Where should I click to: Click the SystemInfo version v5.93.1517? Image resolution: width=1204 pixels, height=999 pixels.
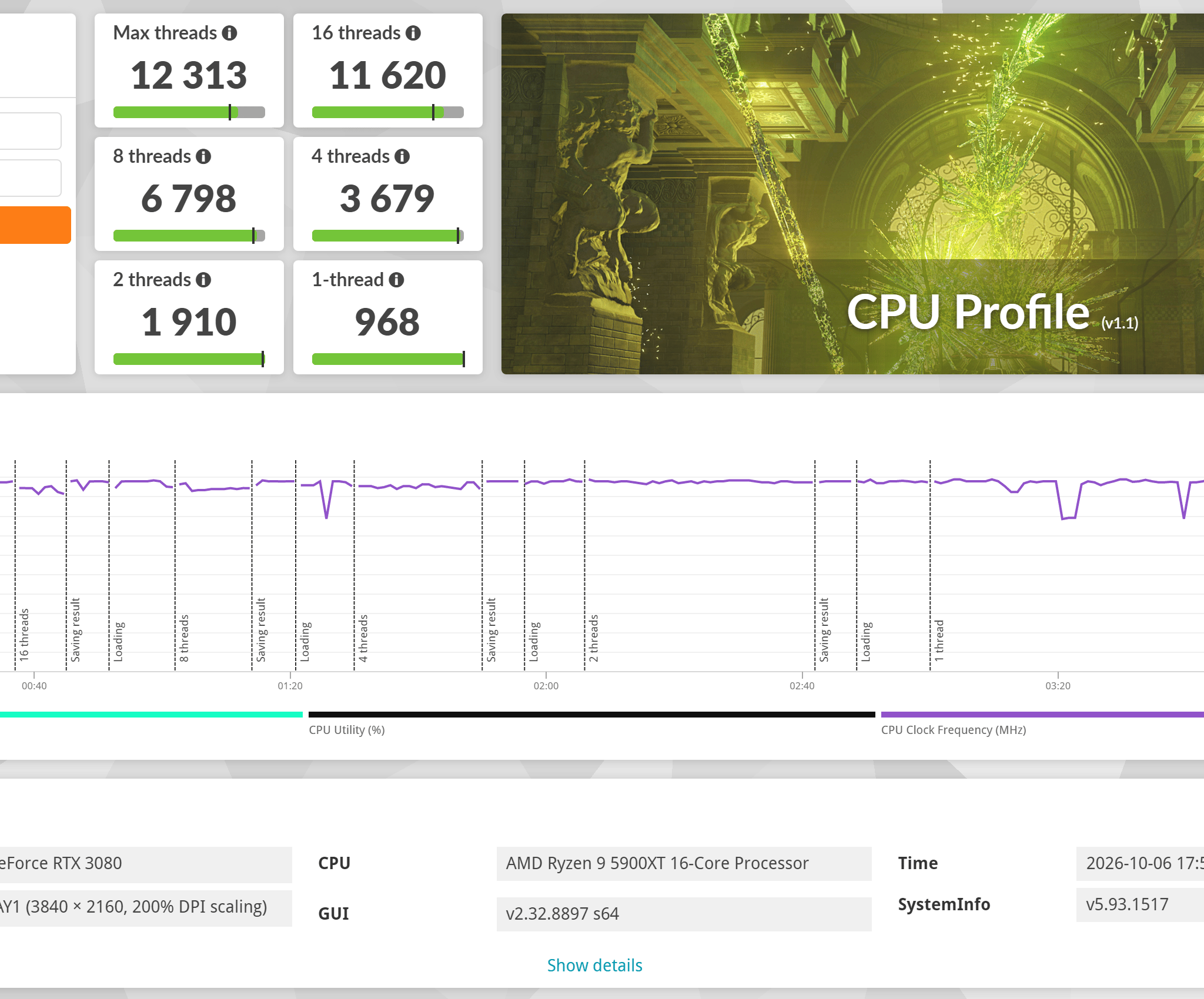click(x=1140, y=904)
